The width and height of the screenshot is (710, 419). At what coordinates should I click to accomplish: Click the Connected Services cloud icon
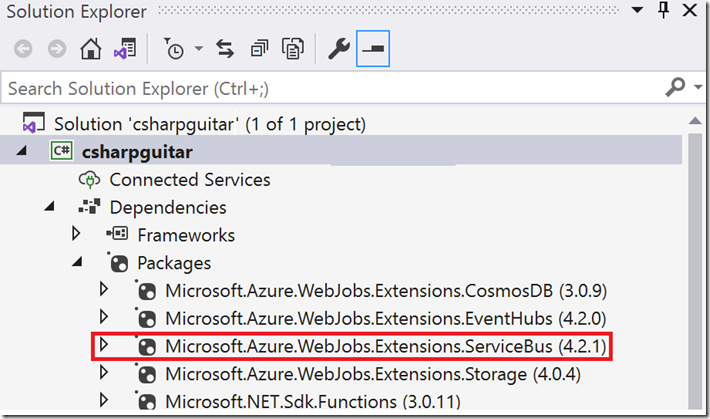pyautogui.click(x=89, y=180)
